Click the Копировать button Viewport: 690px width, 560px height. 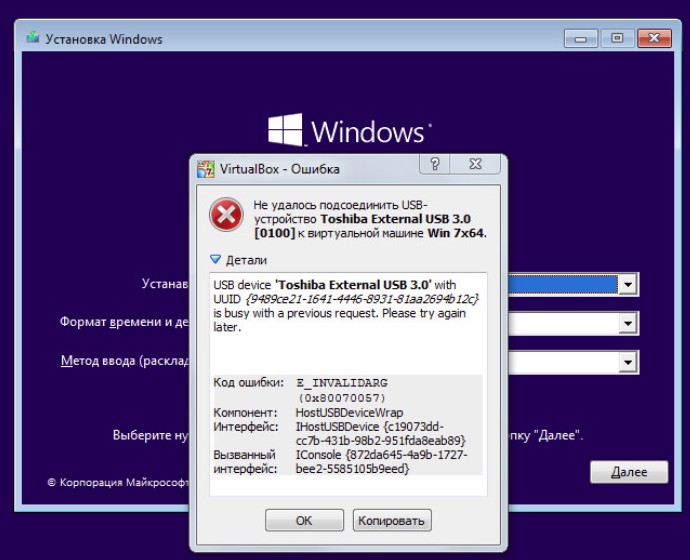(391, 520)
